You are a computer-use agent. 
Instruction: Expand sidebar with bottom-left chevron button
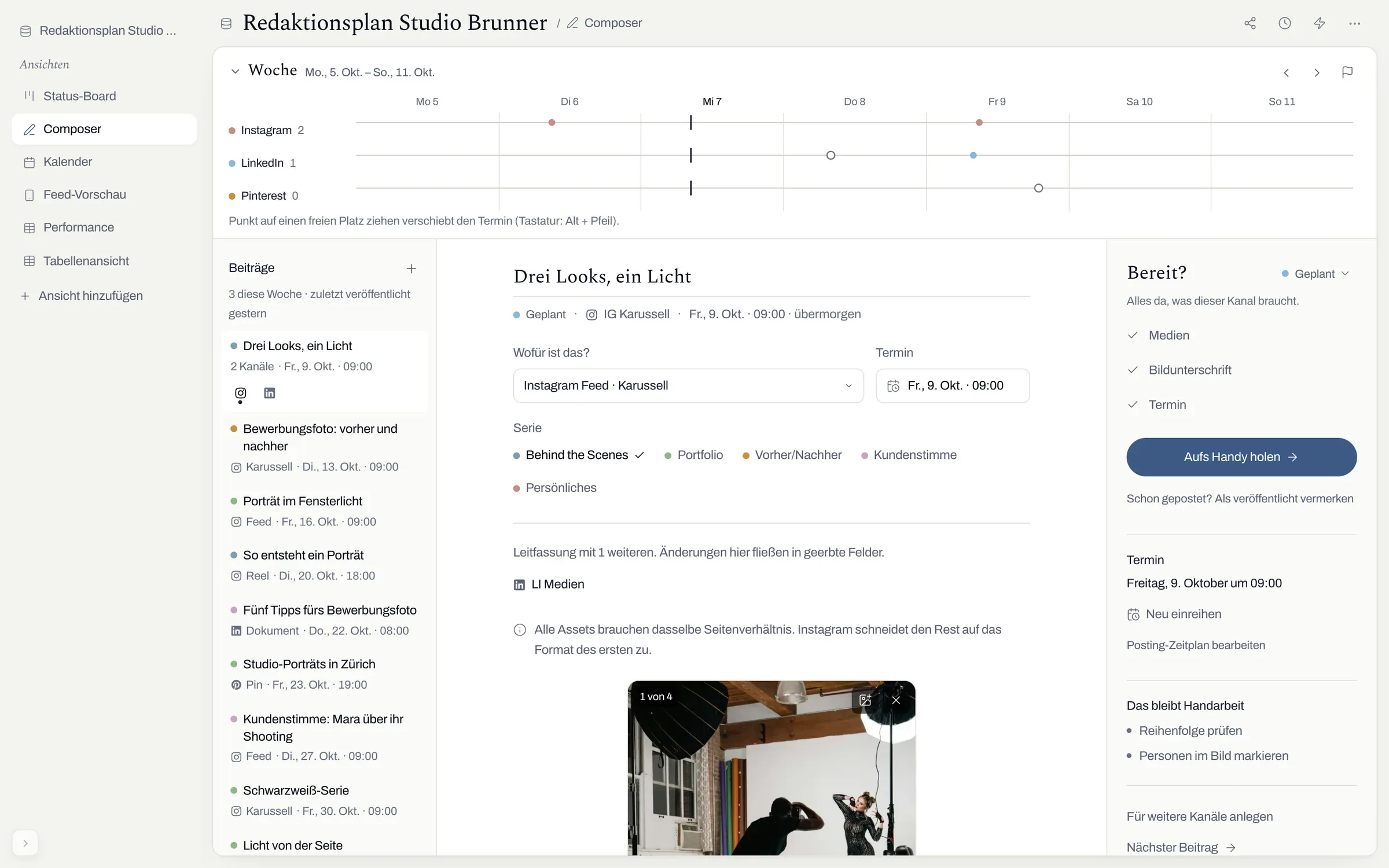click(25, 843)
